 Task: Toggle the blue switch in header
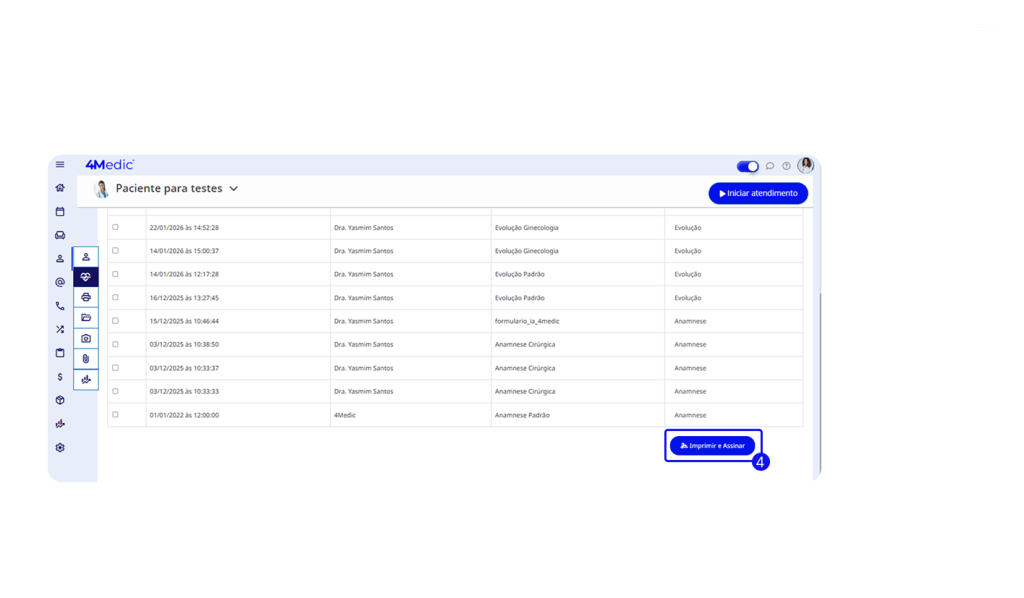747,166
